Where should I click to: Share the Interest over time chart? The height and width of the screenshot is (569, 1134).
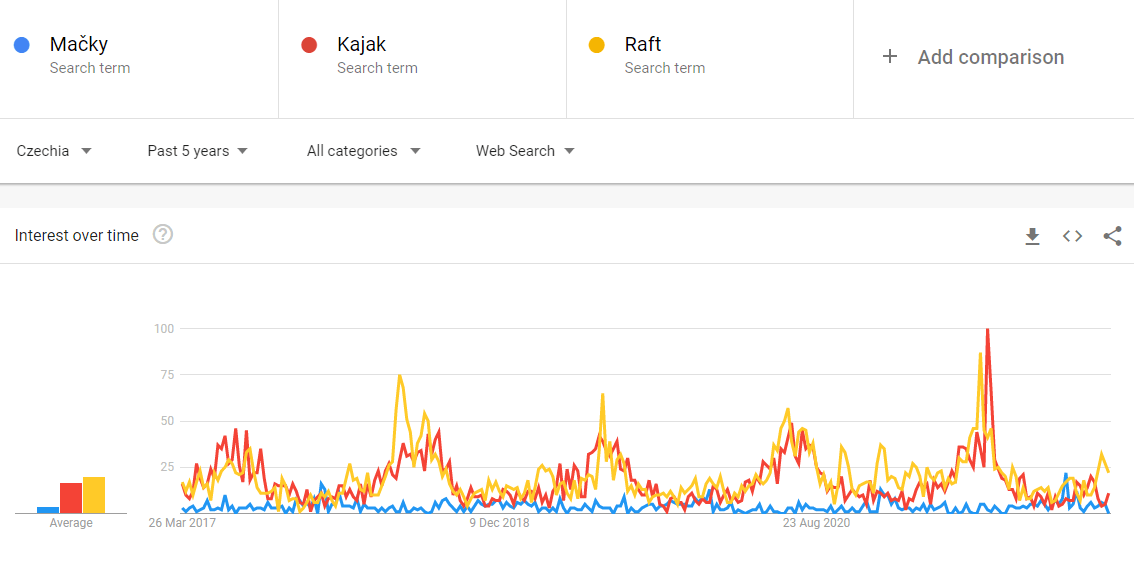point(1112,236)
